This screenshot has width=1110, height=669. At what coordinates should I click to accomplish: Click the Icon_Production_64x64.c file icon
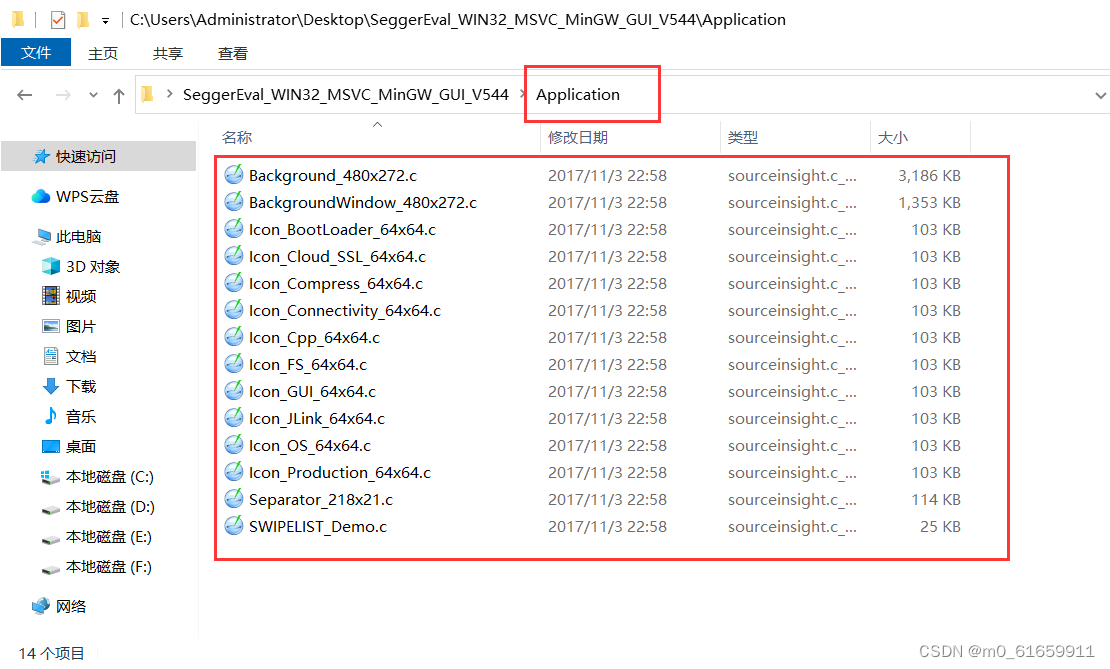point(234,471)
